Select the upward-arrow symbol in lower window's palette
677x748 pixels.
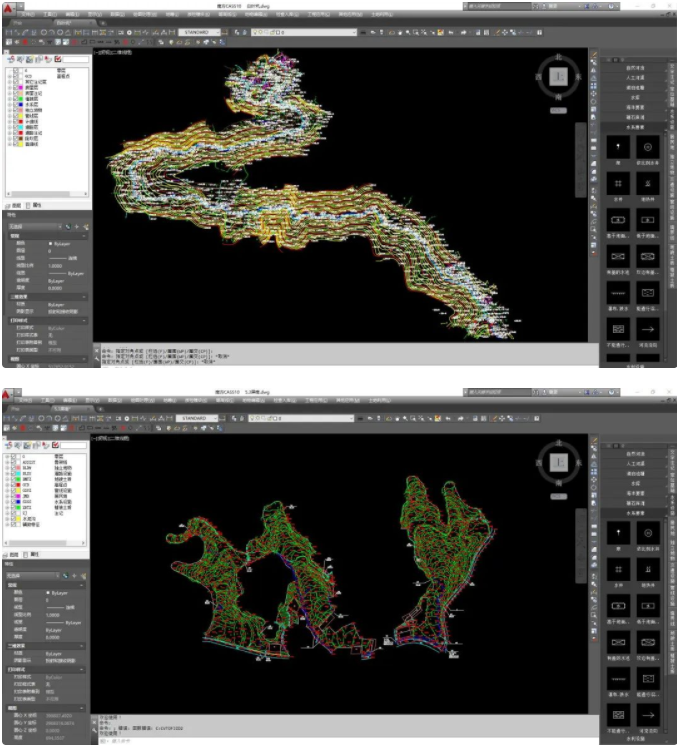point(619,535)
